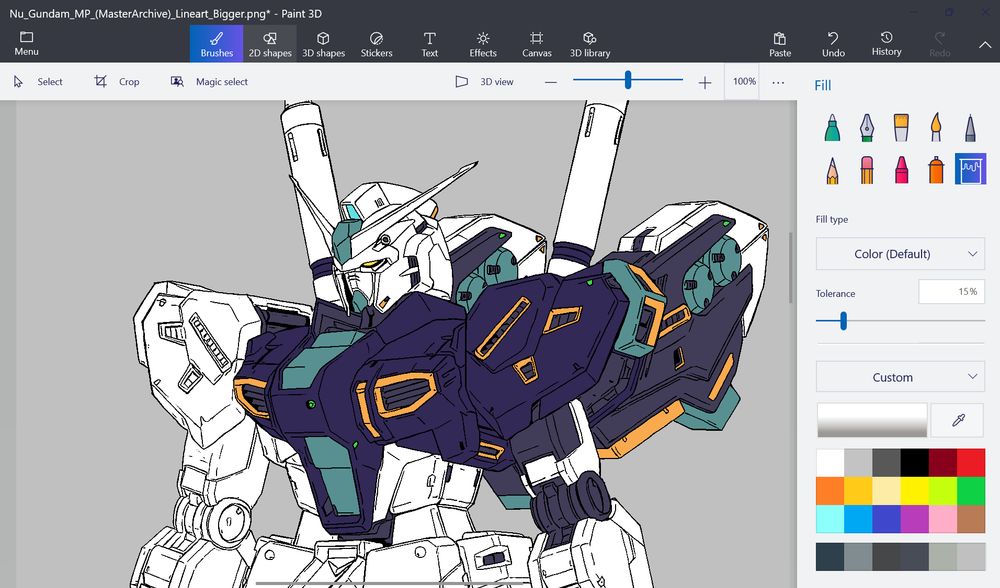Open the 3D library
The image size is (1000, 588).
(590, 43)
